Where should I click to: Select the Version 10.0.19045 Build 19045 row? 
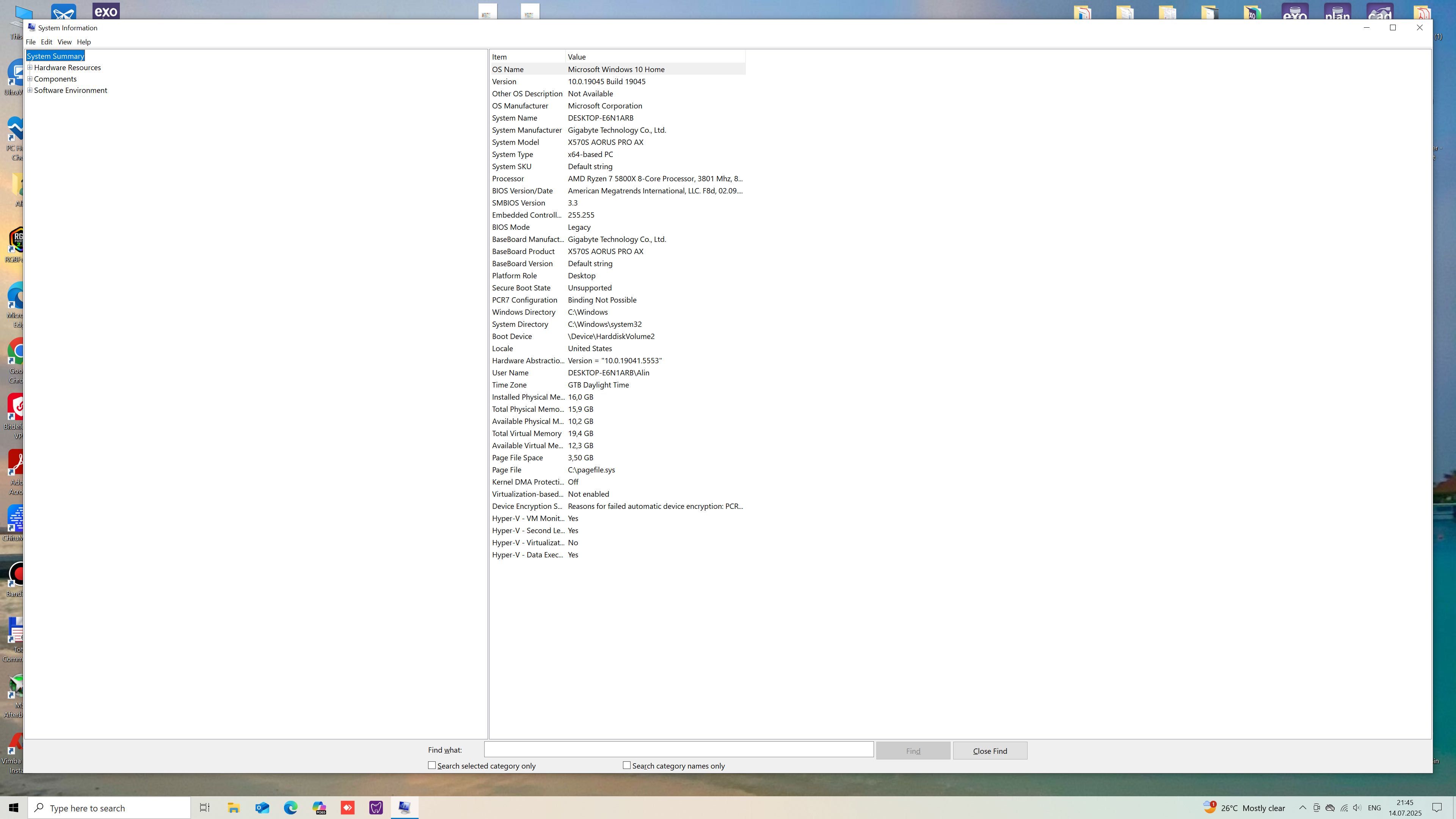618,82
